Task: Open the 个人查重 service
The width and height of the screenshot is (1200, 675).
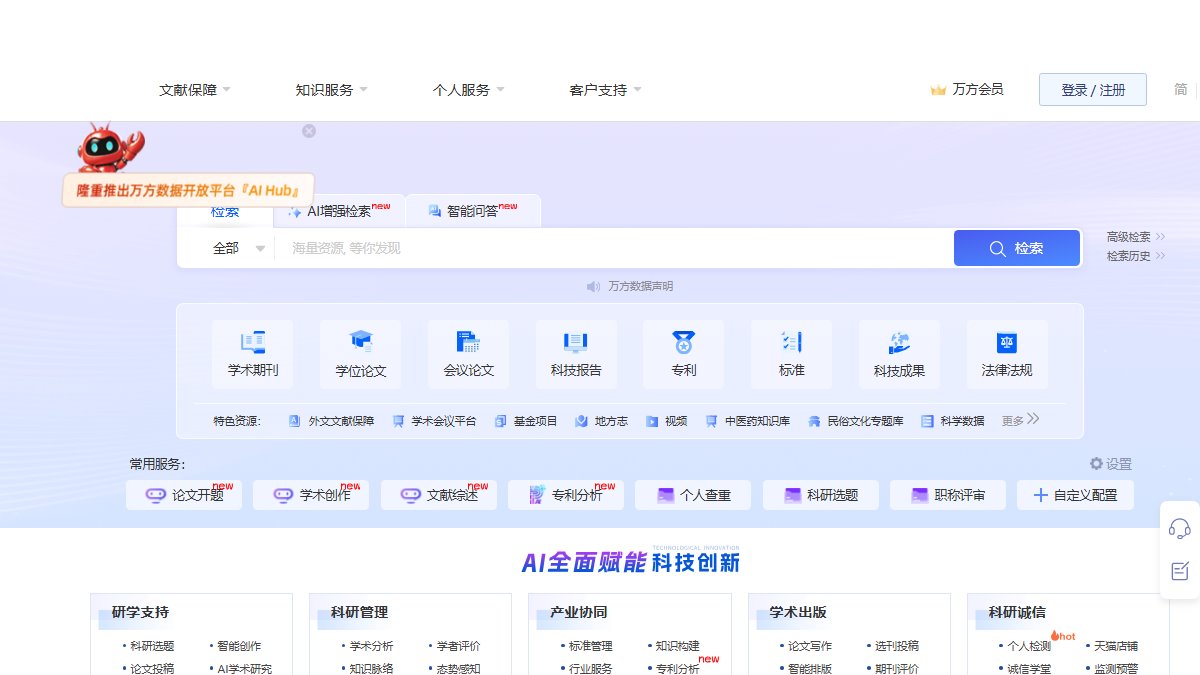Action: pos(693,495)
